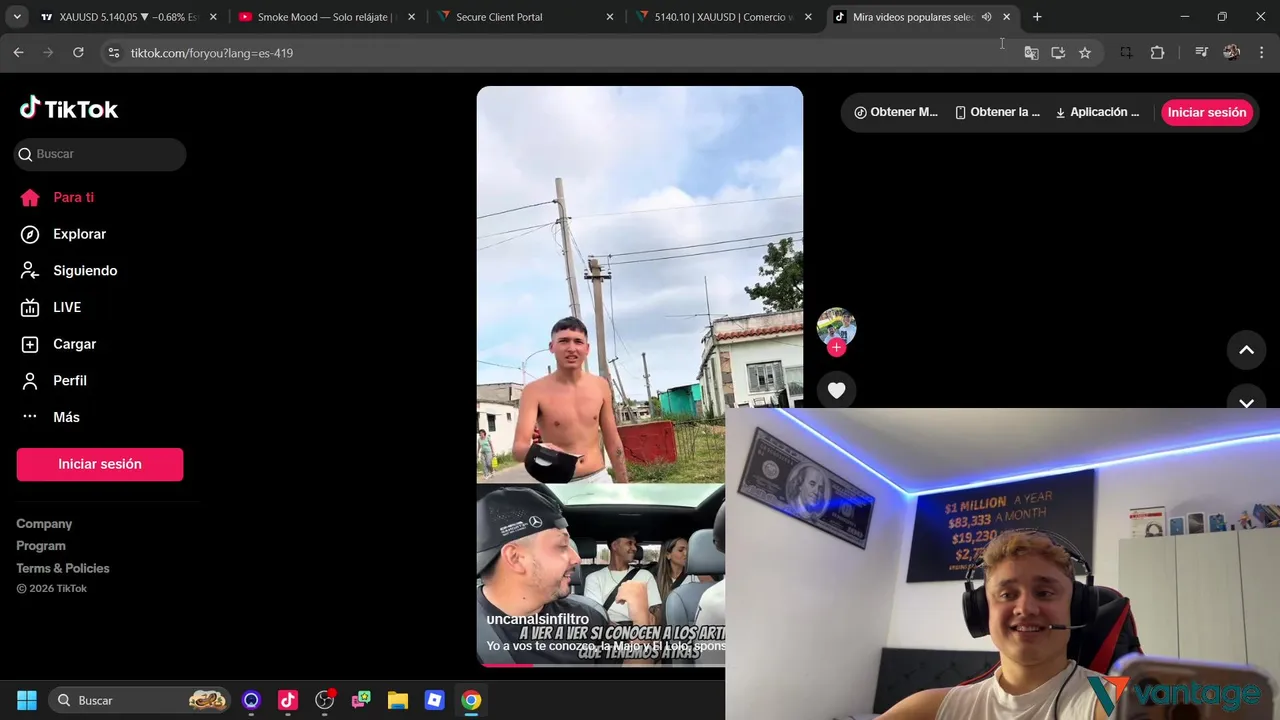Image resolution: width=1280 pixels, height=720 pixels.
Task: Click the TikTok logo in sidebar
Action: (69, 109)
